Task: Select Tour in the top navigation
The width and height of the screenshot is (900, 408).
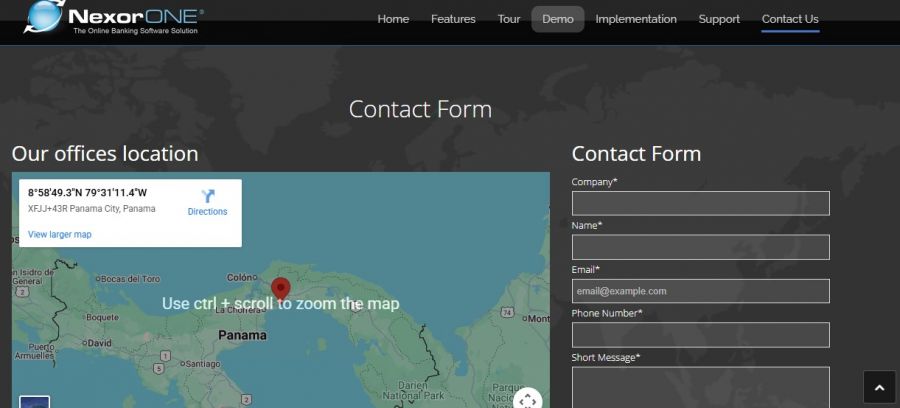Action: point(509,19)
